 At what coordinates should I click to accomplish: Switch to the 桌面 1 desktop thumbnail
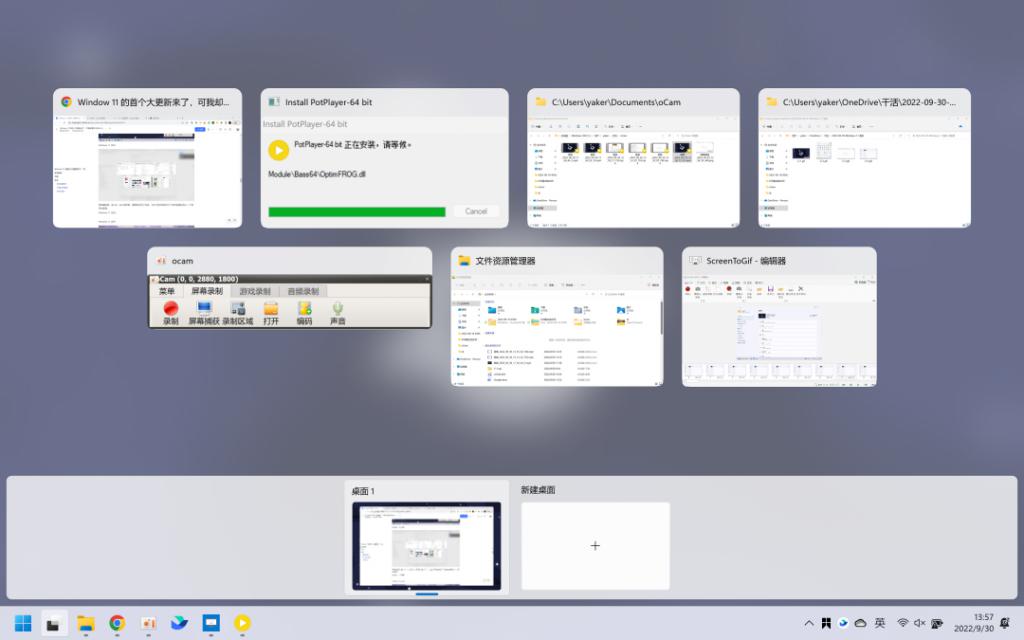coord(427,545)
